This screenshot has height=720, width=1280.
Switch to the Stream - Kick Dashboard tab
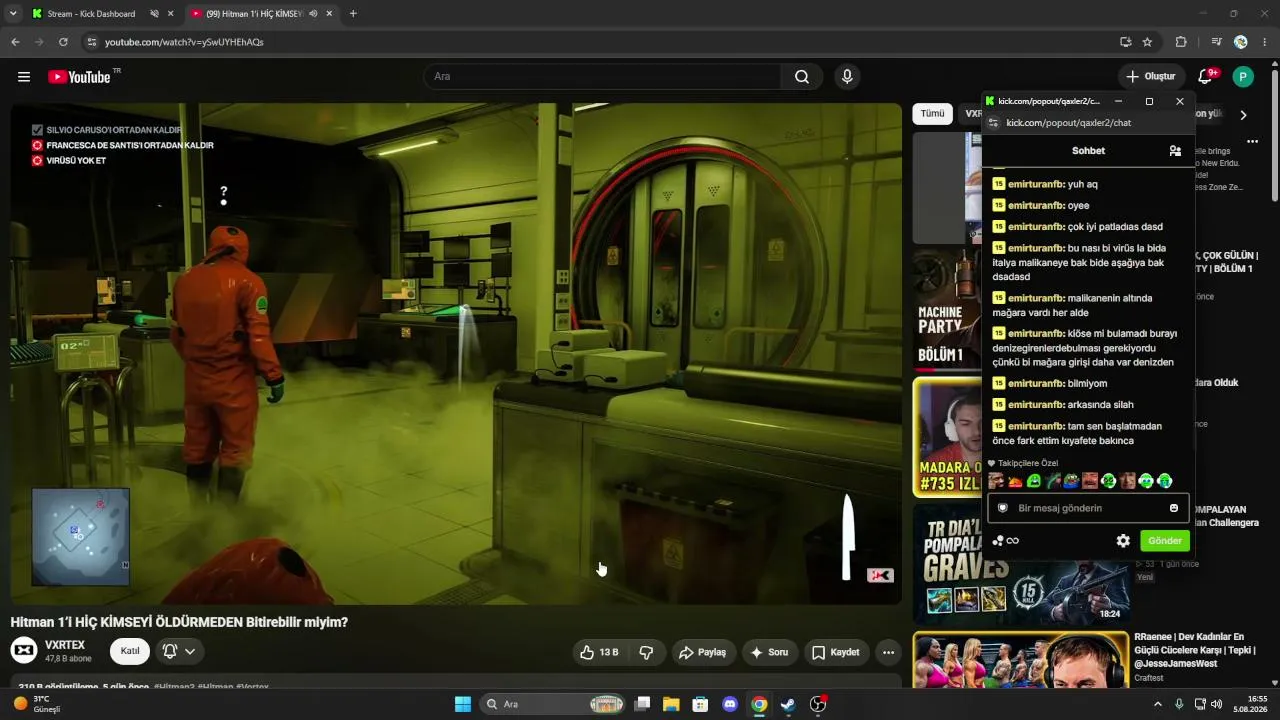(x=93, y=14)
